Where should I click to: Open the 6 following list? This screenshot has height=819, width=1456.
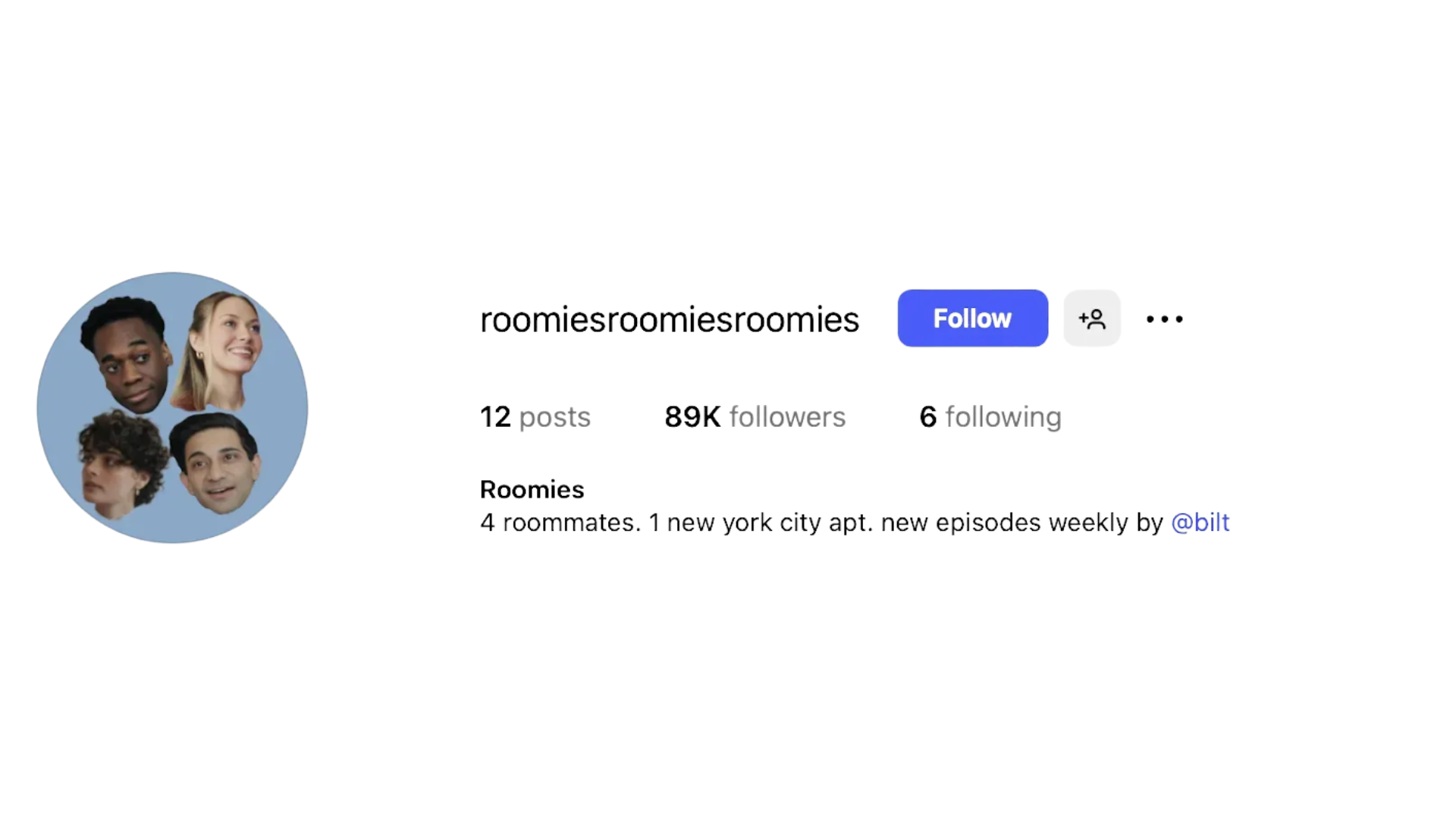990,418
